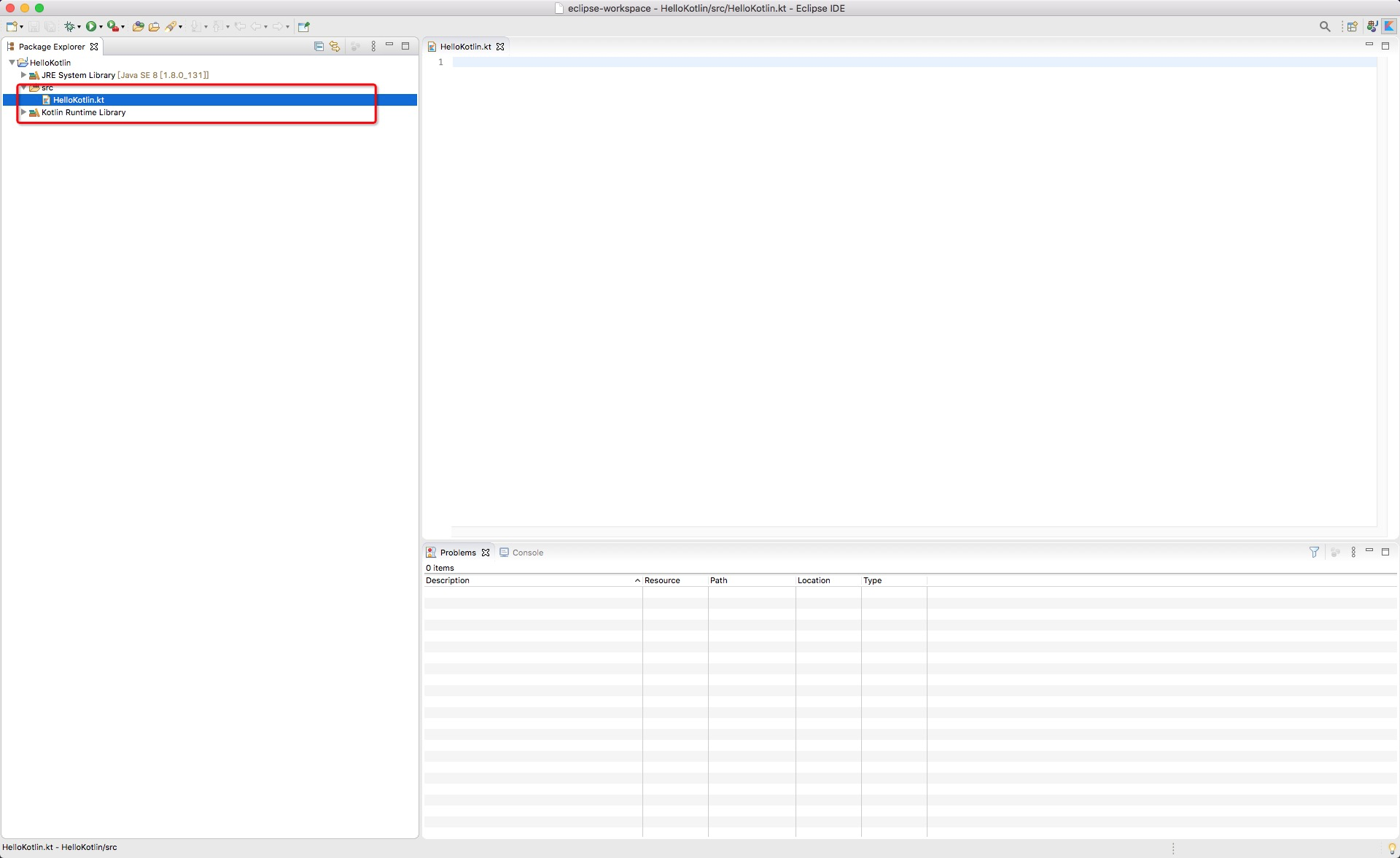Toggle Link with Editor in Package Explorer
This screenshot has width=1400, height=858.
(x=335, y=46)
